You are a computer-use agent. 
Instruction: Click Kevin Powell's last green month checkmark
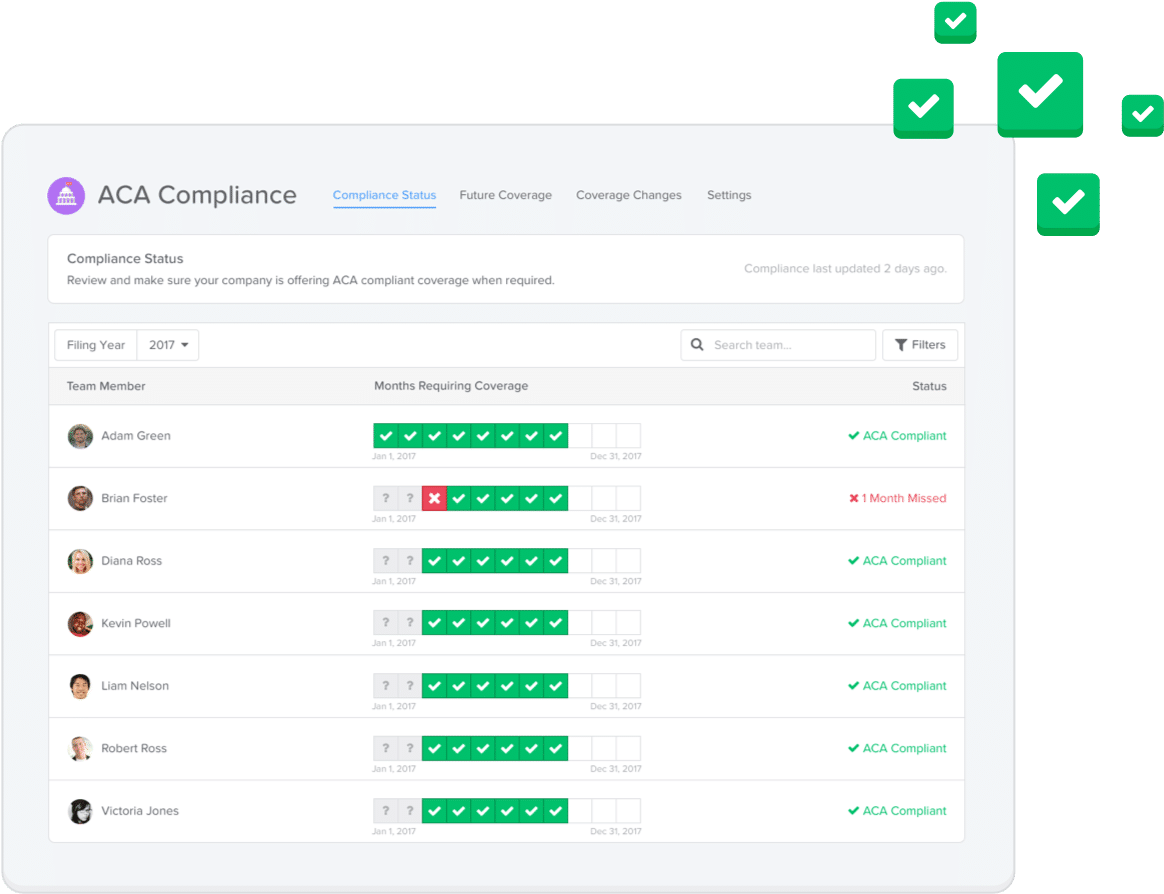(556, 623)
